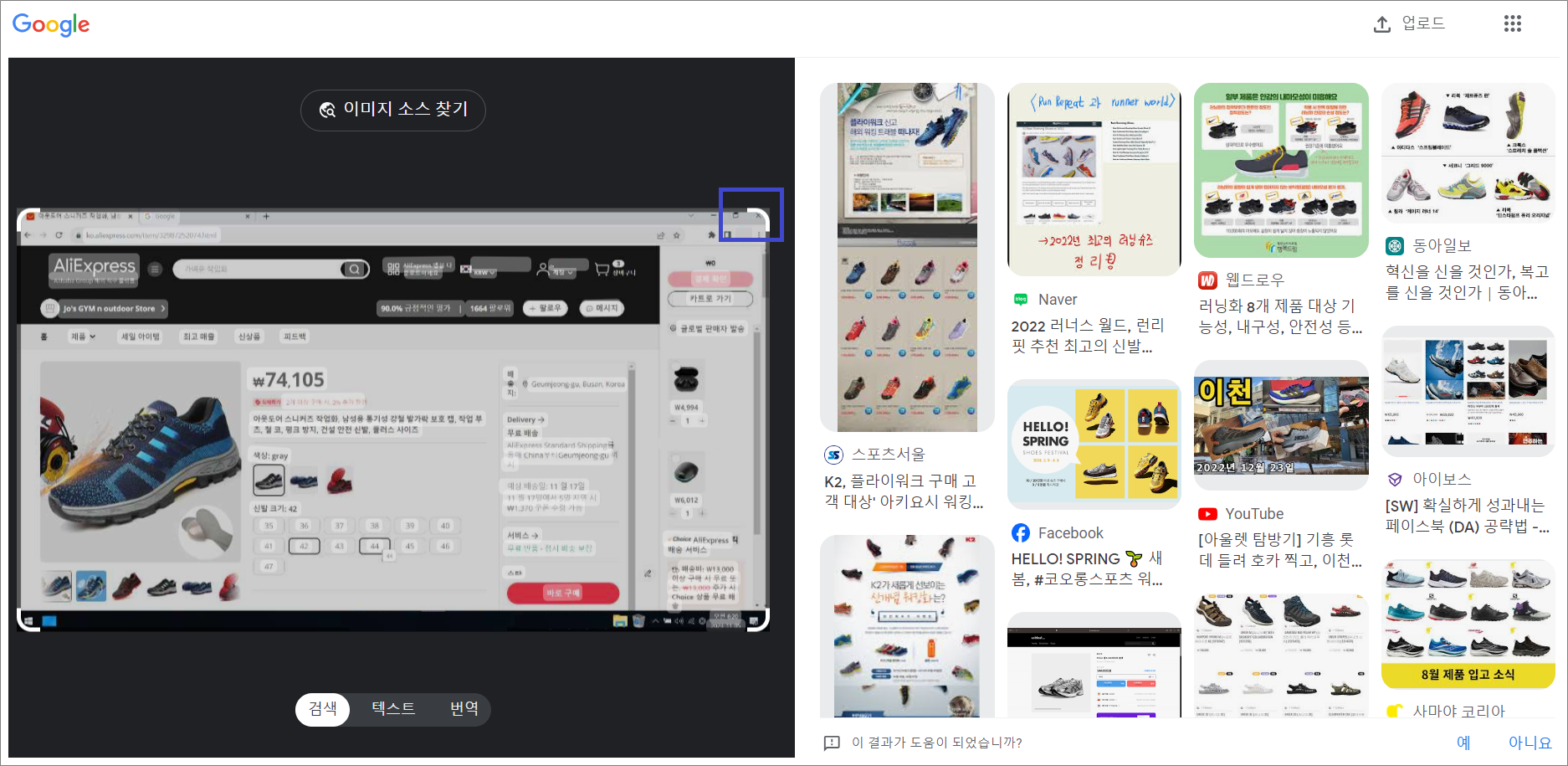Click the blue Facebook favicon
The width and height of the screenshot is (1568, 766).
point(1021,533)
